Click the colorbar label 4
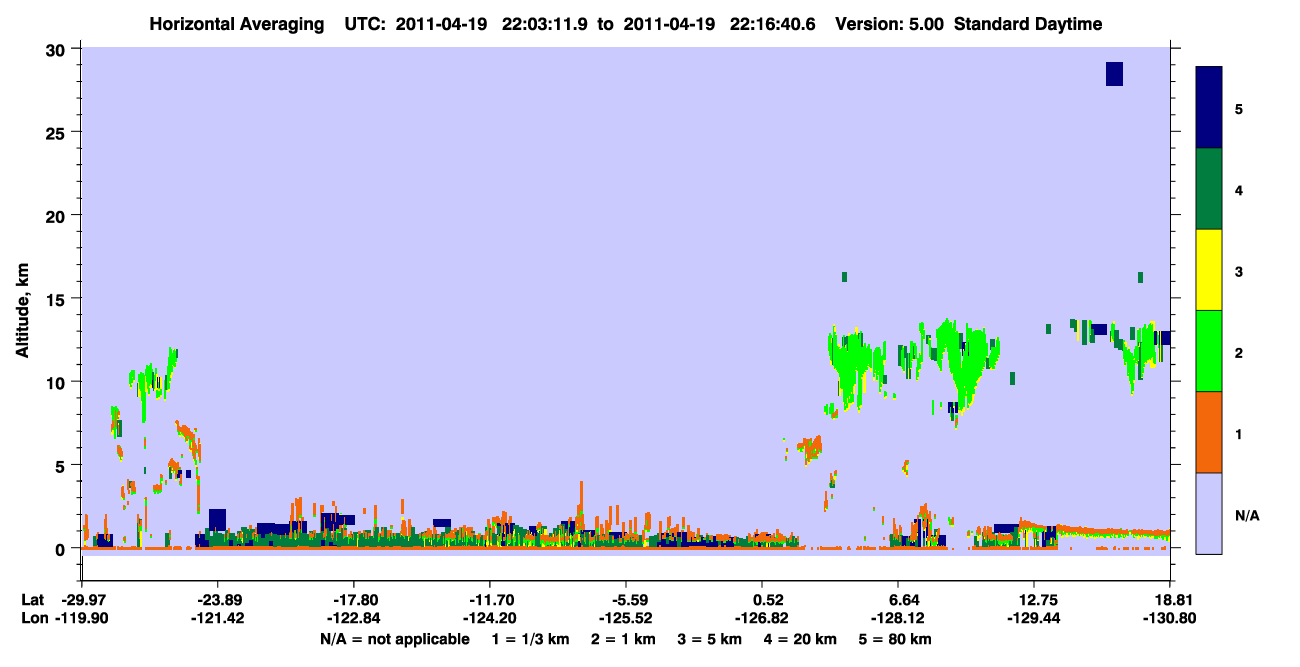1300x667 pixels. pos(1239,189)
